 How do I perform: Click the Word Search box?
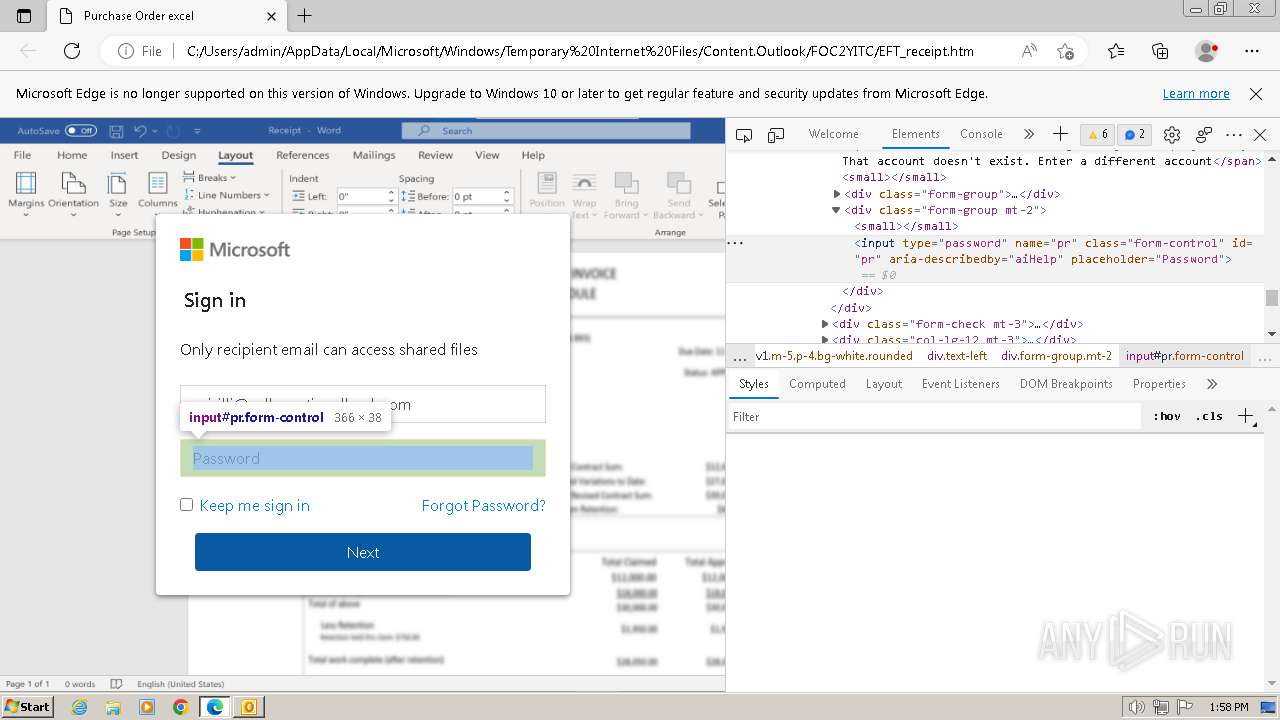[x=546, y=131]
